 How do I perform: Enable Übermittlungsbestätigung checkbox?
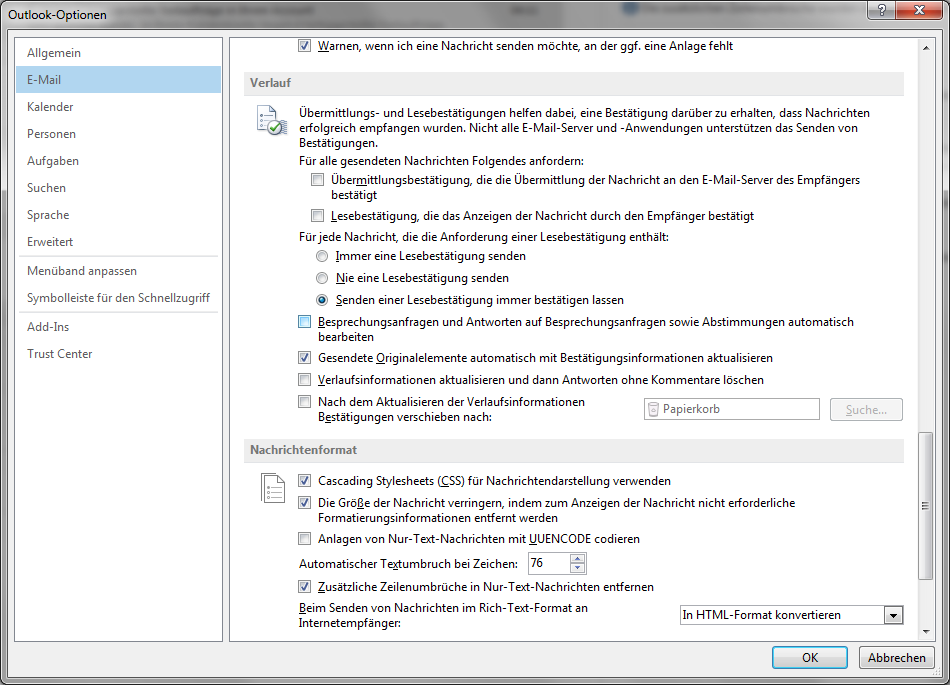coord(317,180)
